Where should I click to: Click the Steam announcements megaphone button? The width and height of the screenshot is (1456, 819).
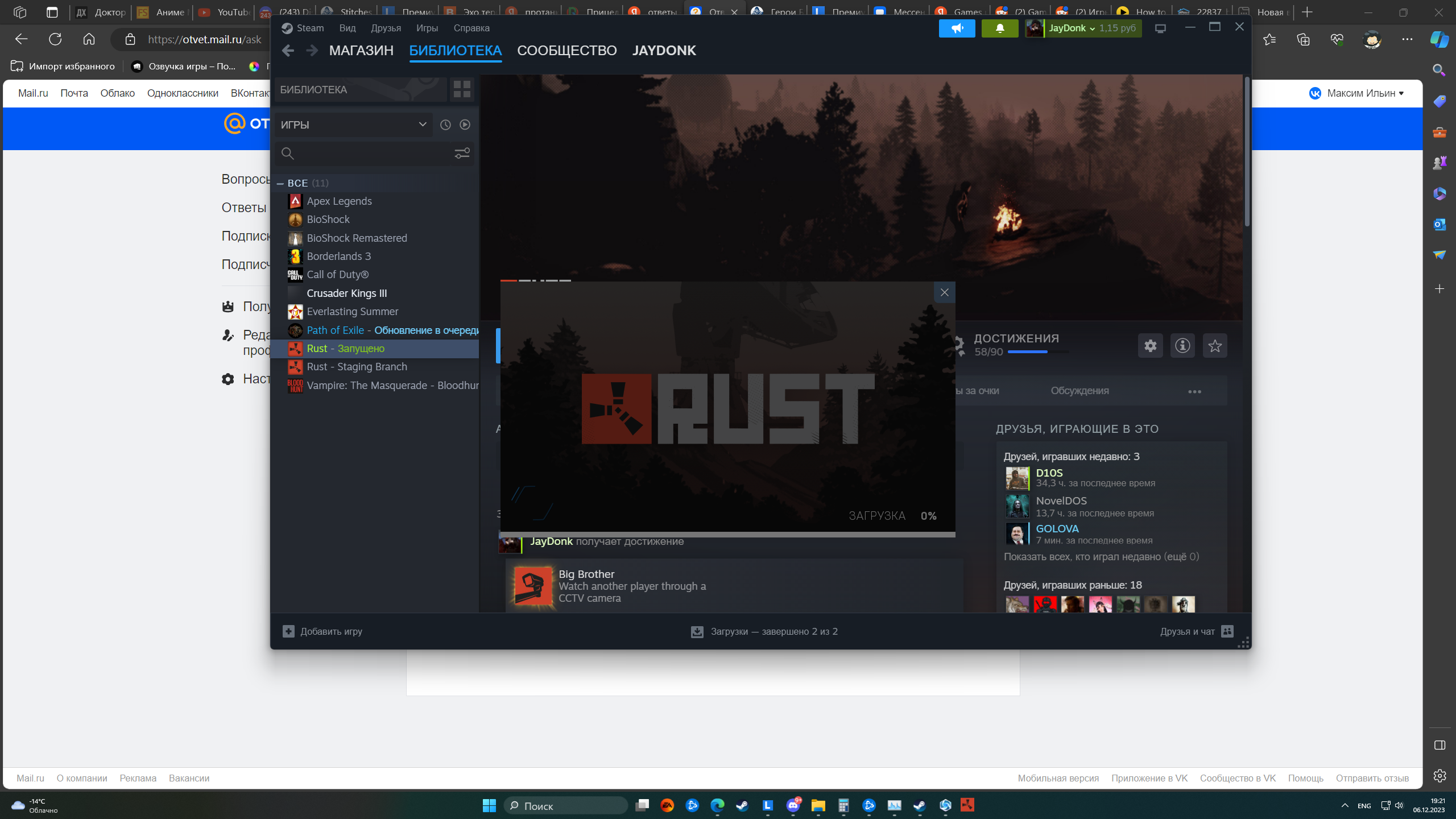pos(957,28)
